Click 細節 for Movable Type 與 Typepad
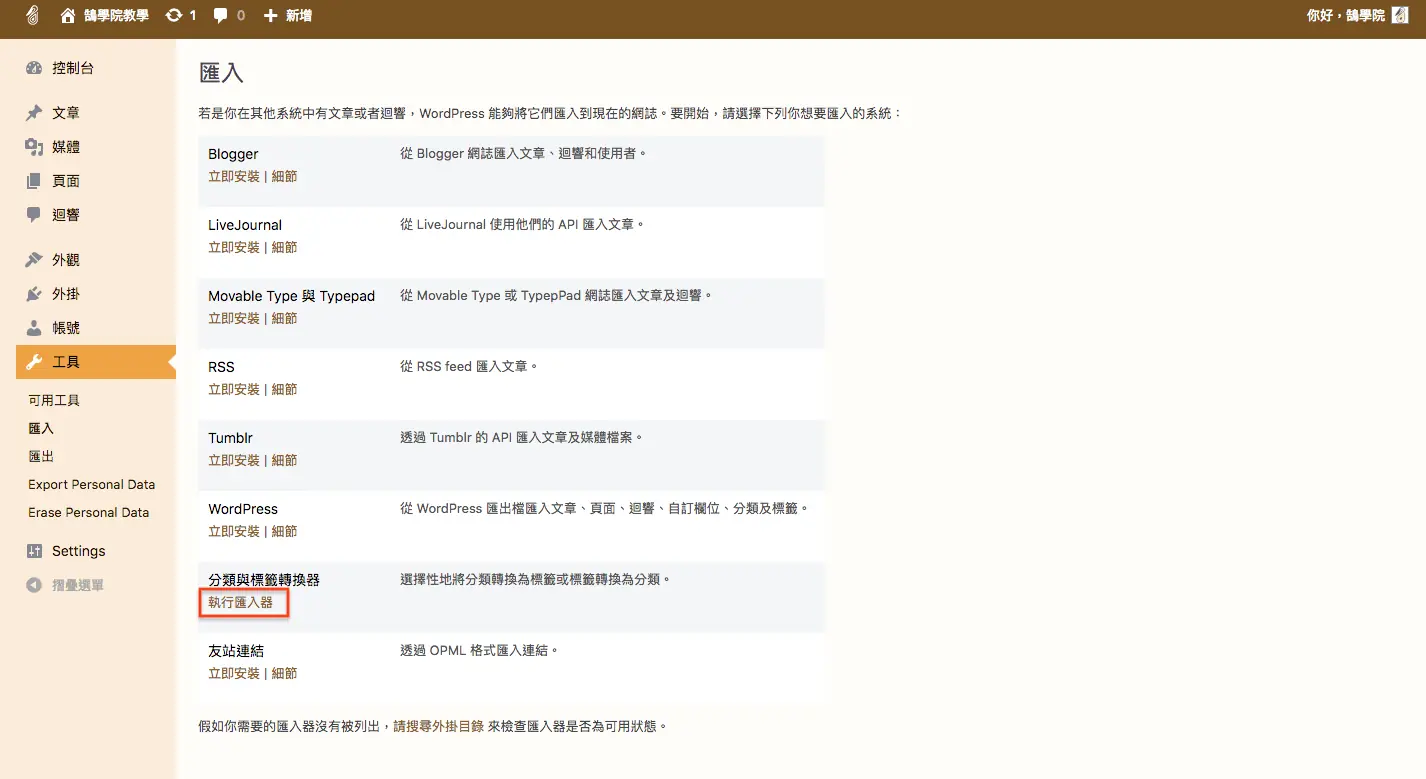1426x779 pixels. point(284,318)
